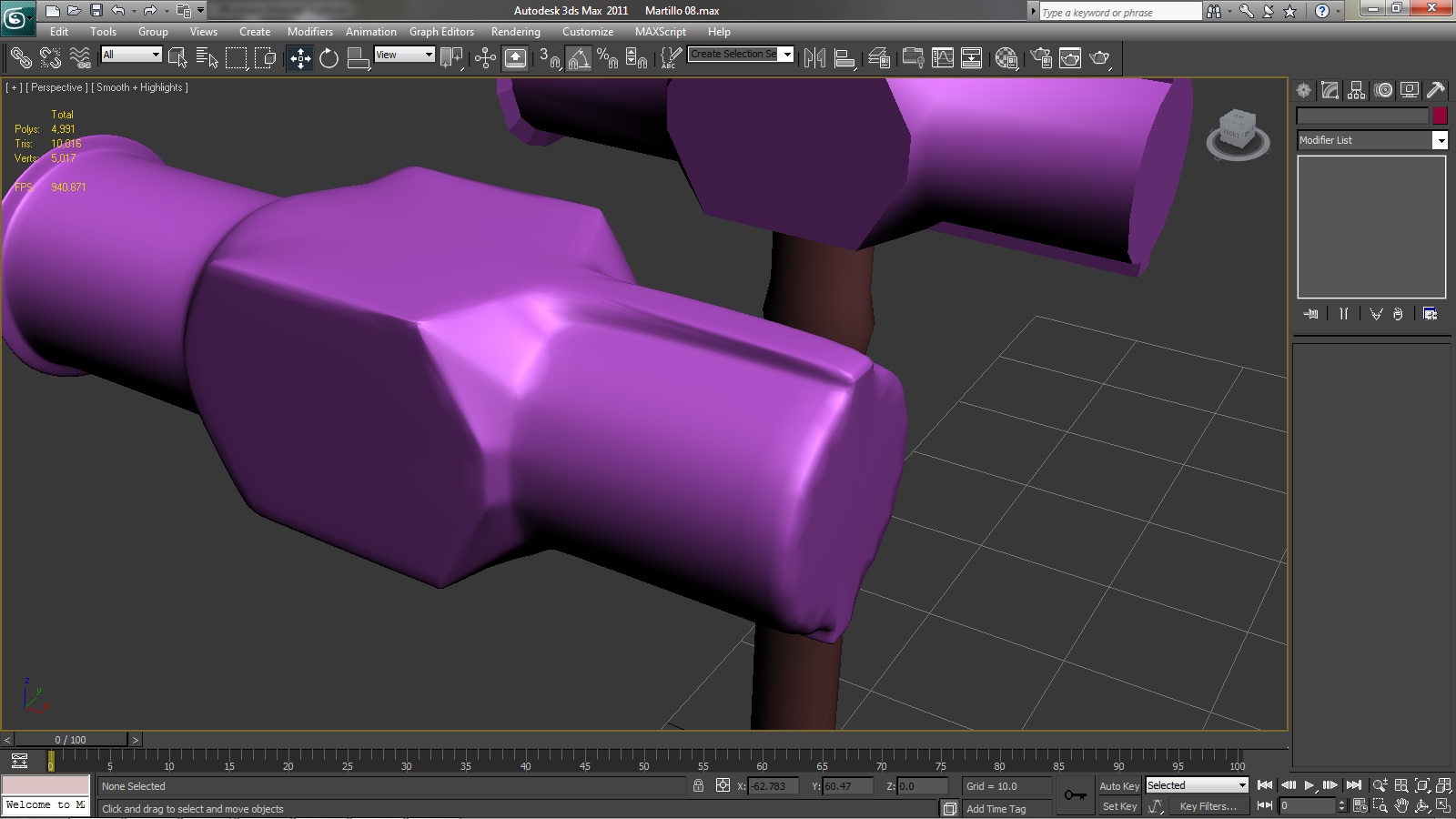Toggle Angle Snap
Viewport: 1456px width, 819px height.
click(x=579, y=58)
